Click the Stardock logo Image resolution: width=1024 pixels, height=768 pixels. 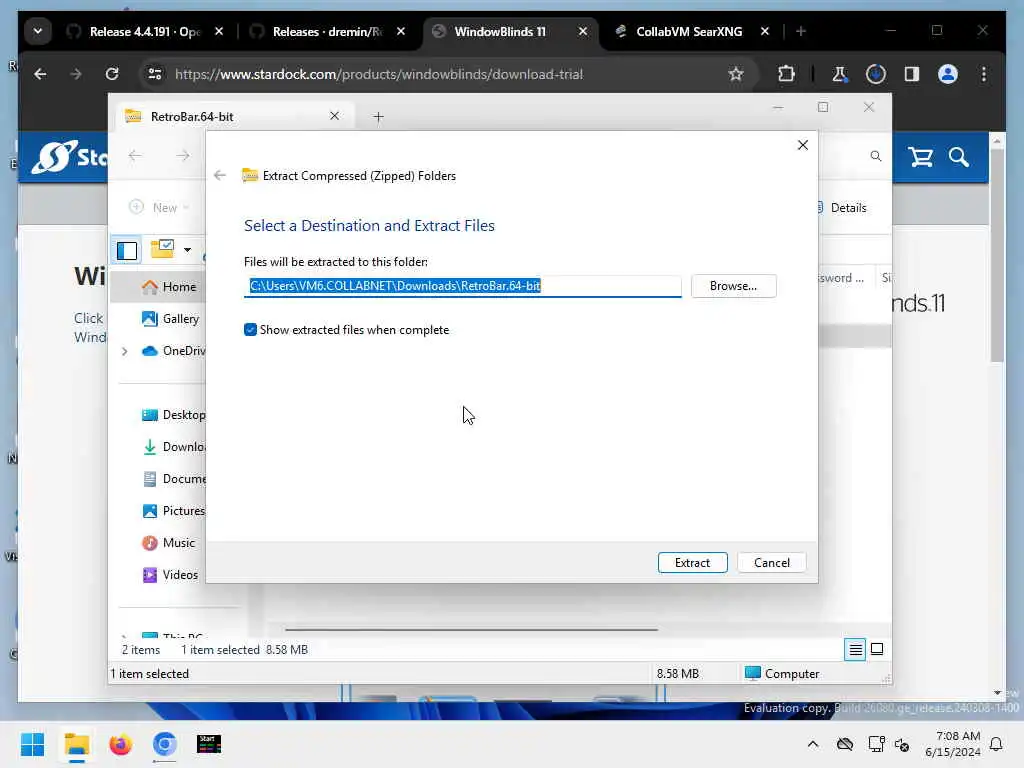click(x=67, y=157)
